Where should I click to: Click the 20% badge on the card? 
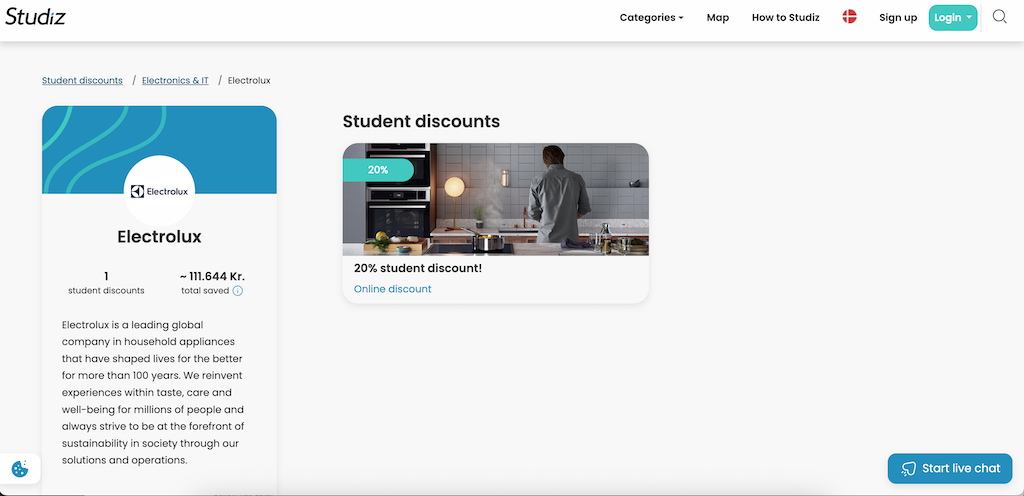point(378,170)
